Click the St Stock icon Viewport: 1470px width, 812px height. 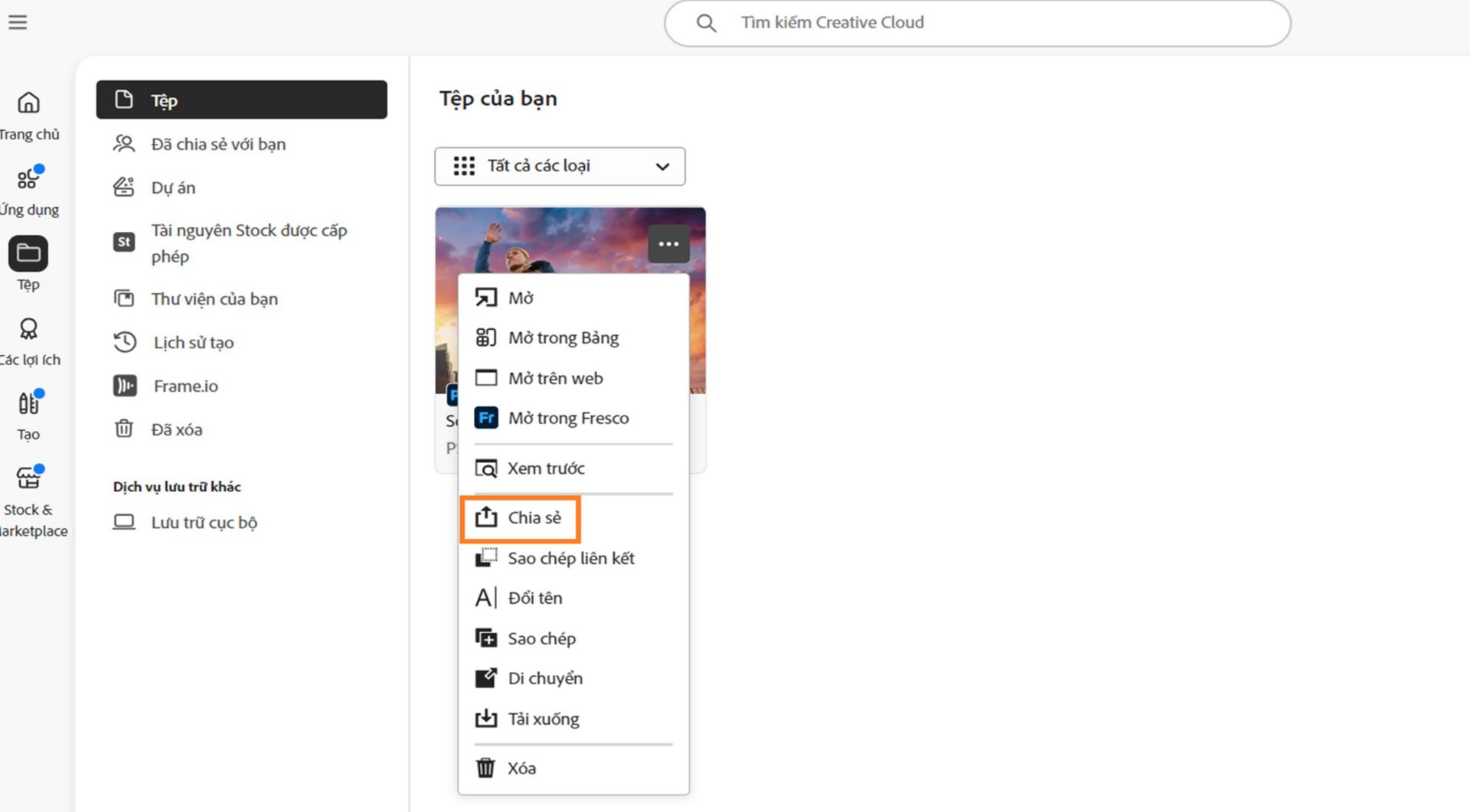pos(124,242)
